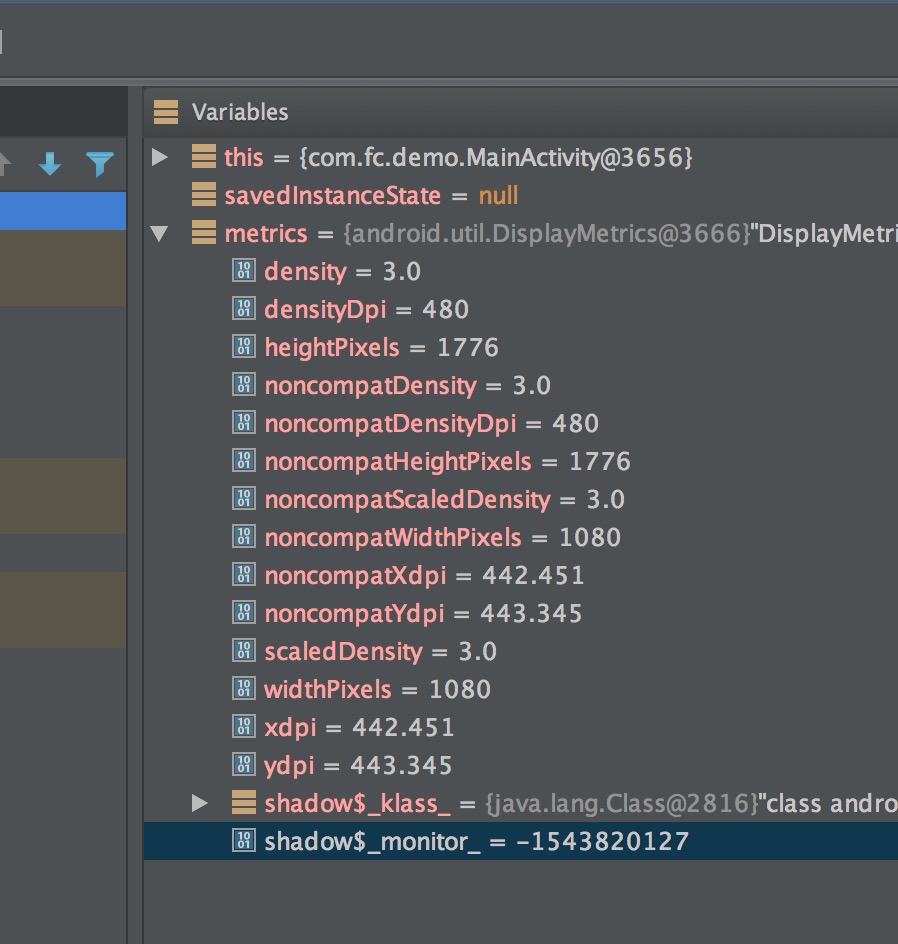Viewport: 898px width, 944px height.
Task: Click the primitive type icon beside density
Action: [242, 270]
